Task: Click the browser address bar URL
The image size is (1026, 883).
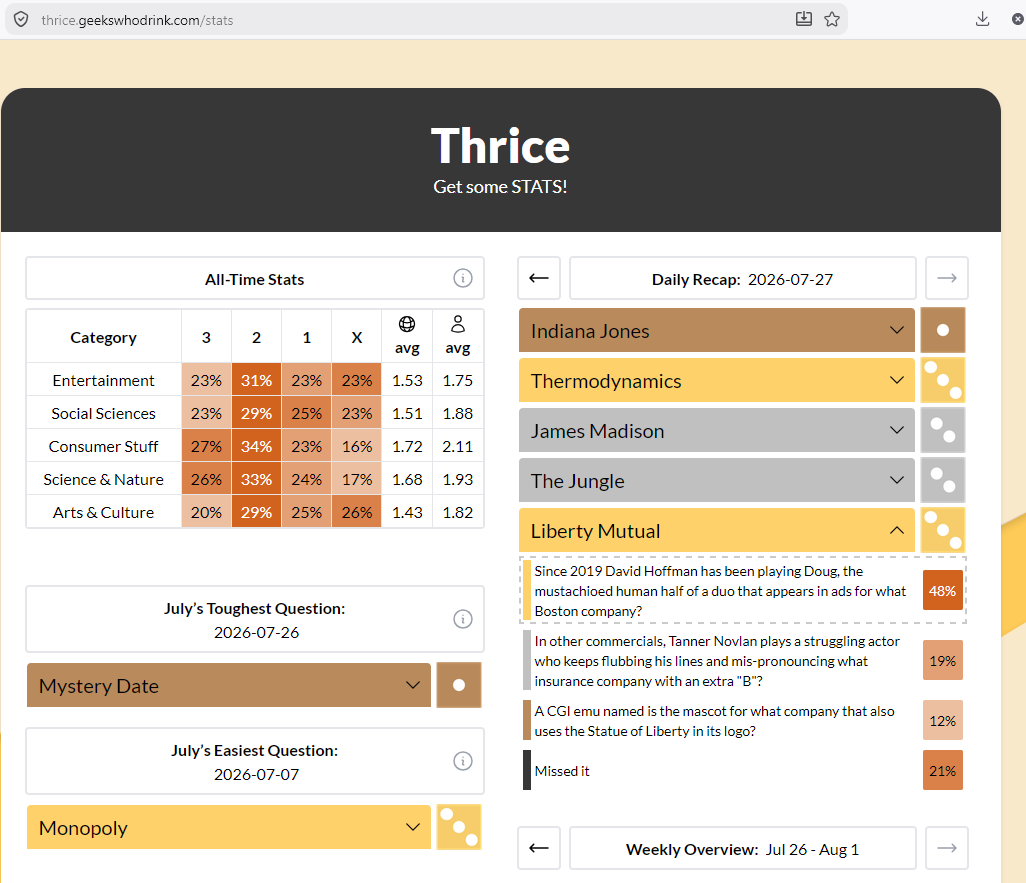Action: (137, 20)
